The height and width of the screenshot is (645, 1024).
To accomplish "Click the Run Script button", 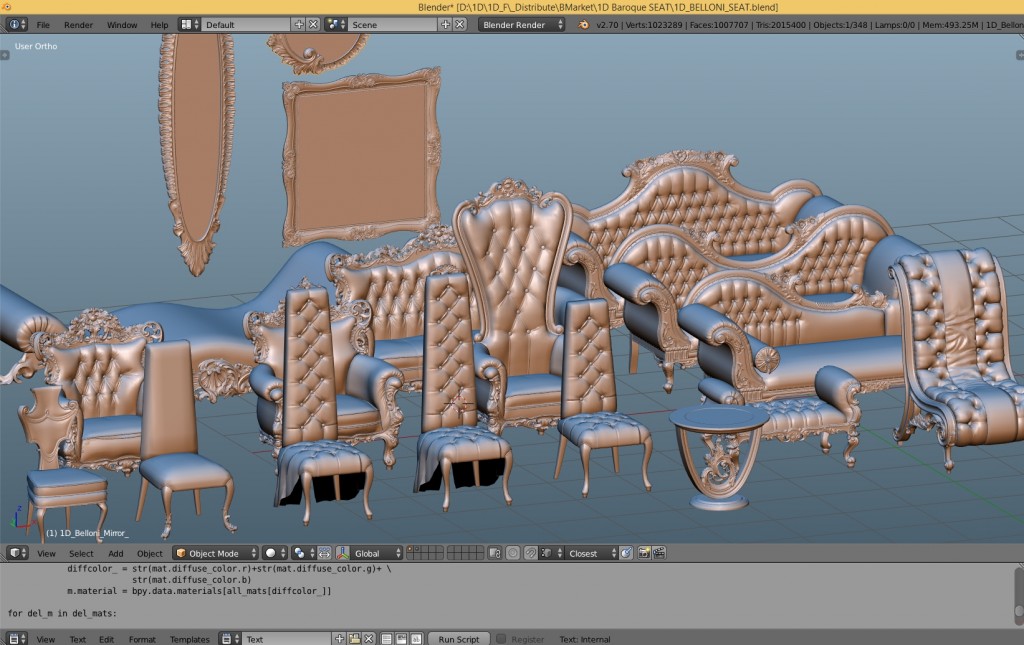I will point(458,638).
